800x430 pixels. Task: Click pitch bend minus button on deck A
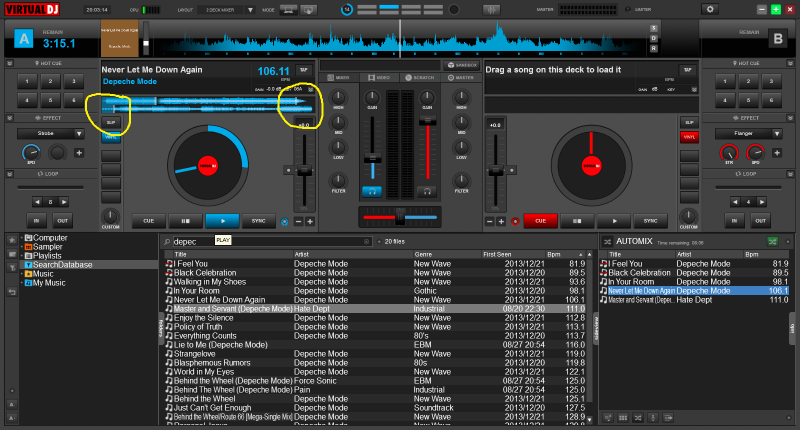(298, 221)
